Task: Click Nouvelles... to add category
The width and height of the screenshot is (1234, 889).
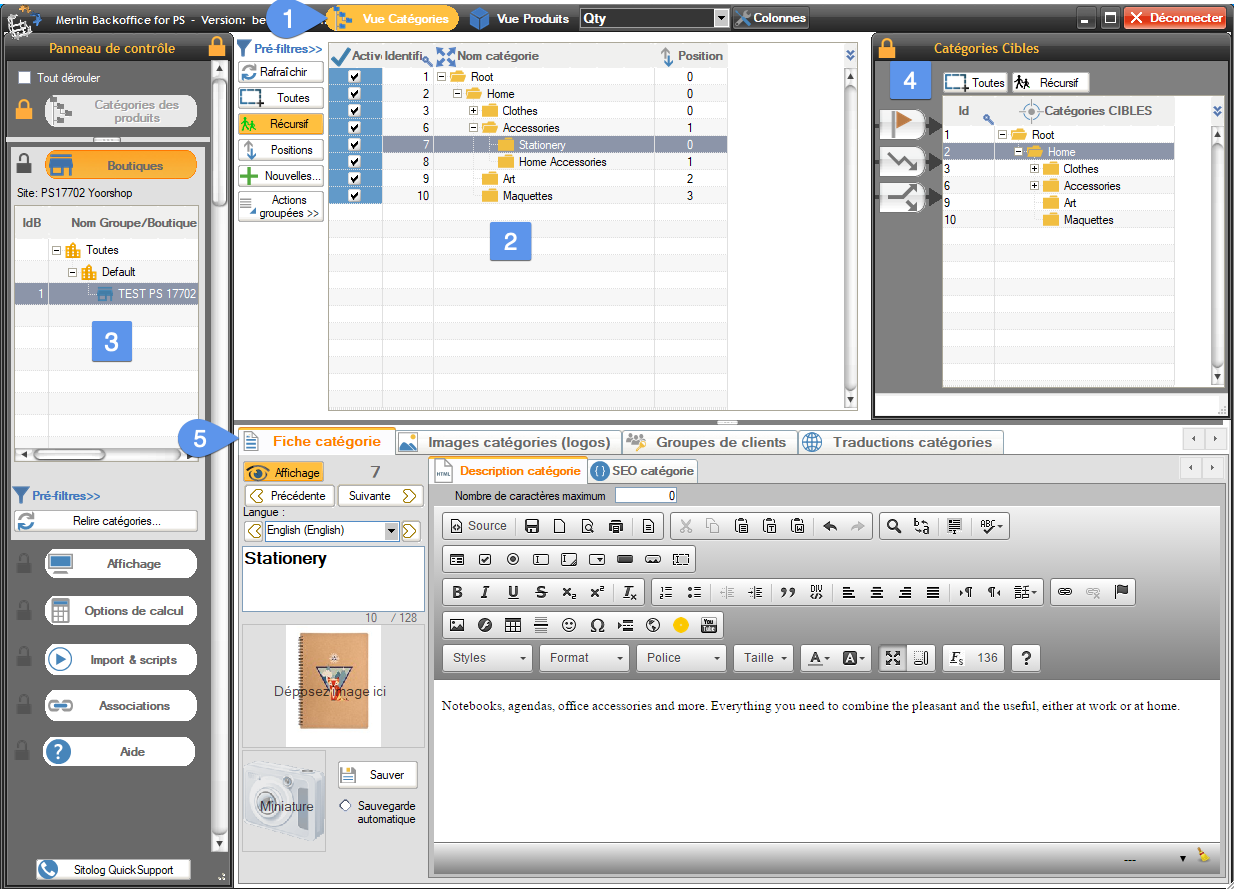Action: pos(281,176)
